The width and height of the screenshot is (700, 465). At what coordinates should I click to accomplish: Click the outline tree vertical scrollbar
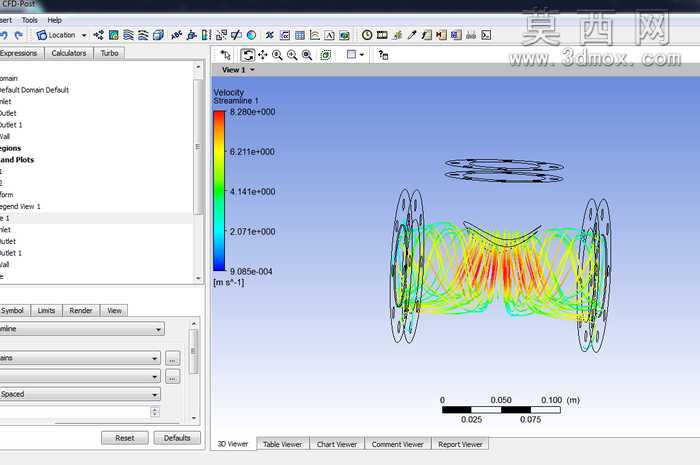[198, 172]
